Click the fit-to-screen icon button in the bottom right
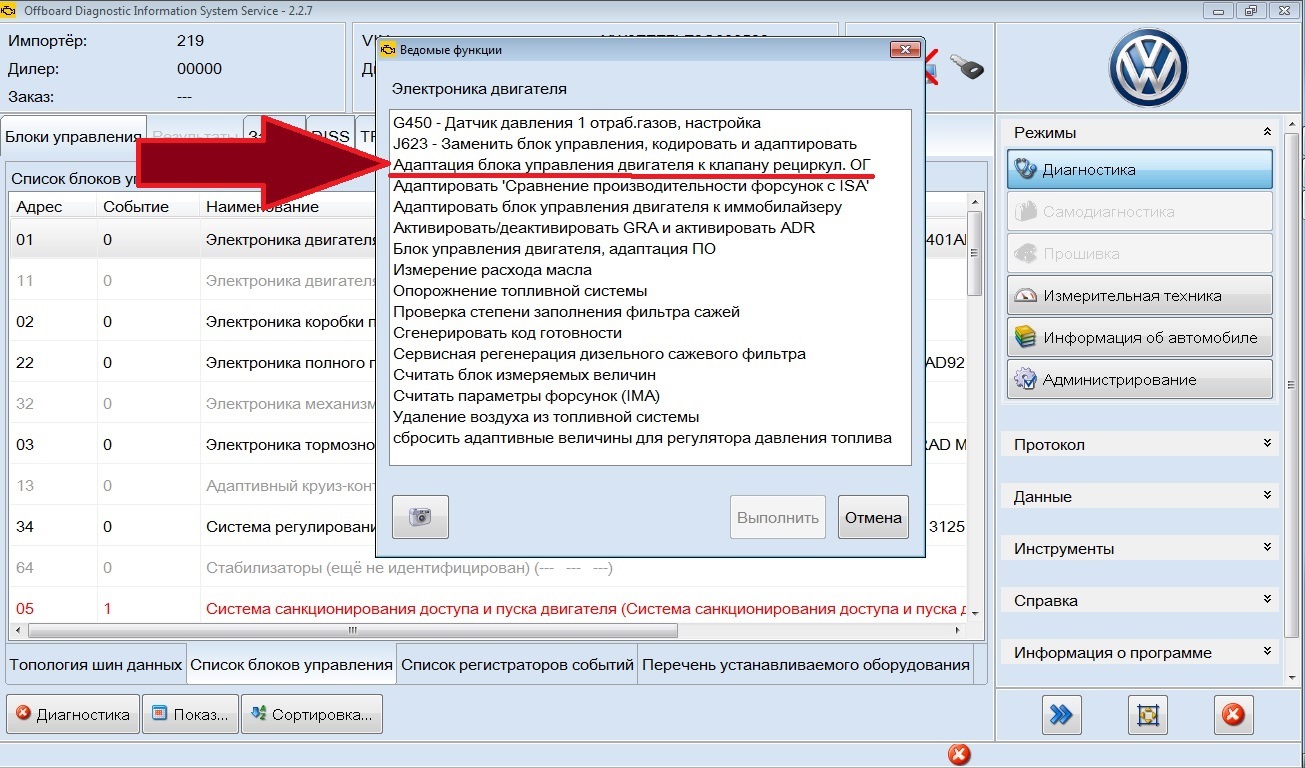 pos(1147,715)
